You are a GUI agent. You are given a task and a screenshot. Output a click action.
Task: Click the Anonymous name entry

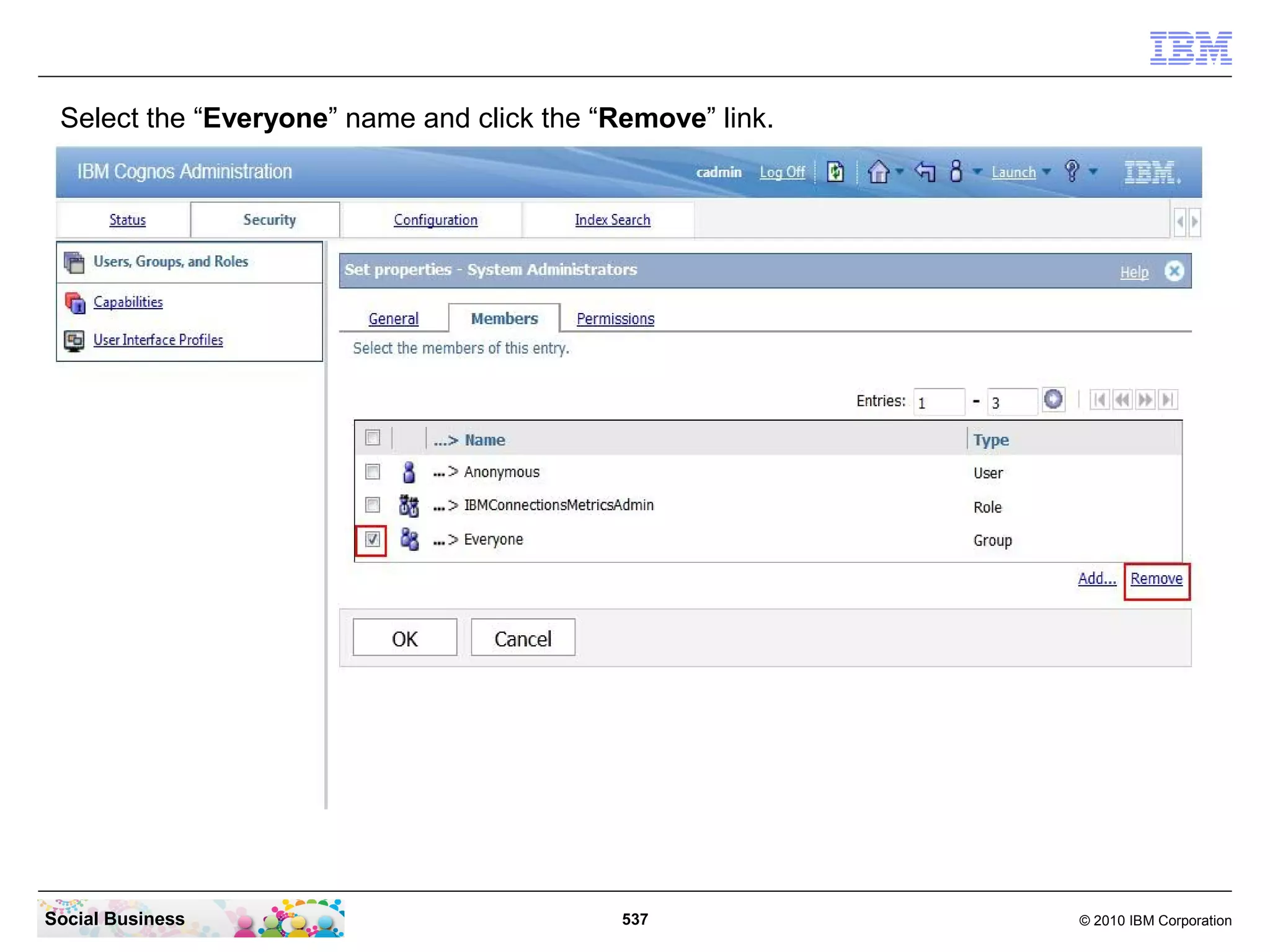tap(501, 472)
